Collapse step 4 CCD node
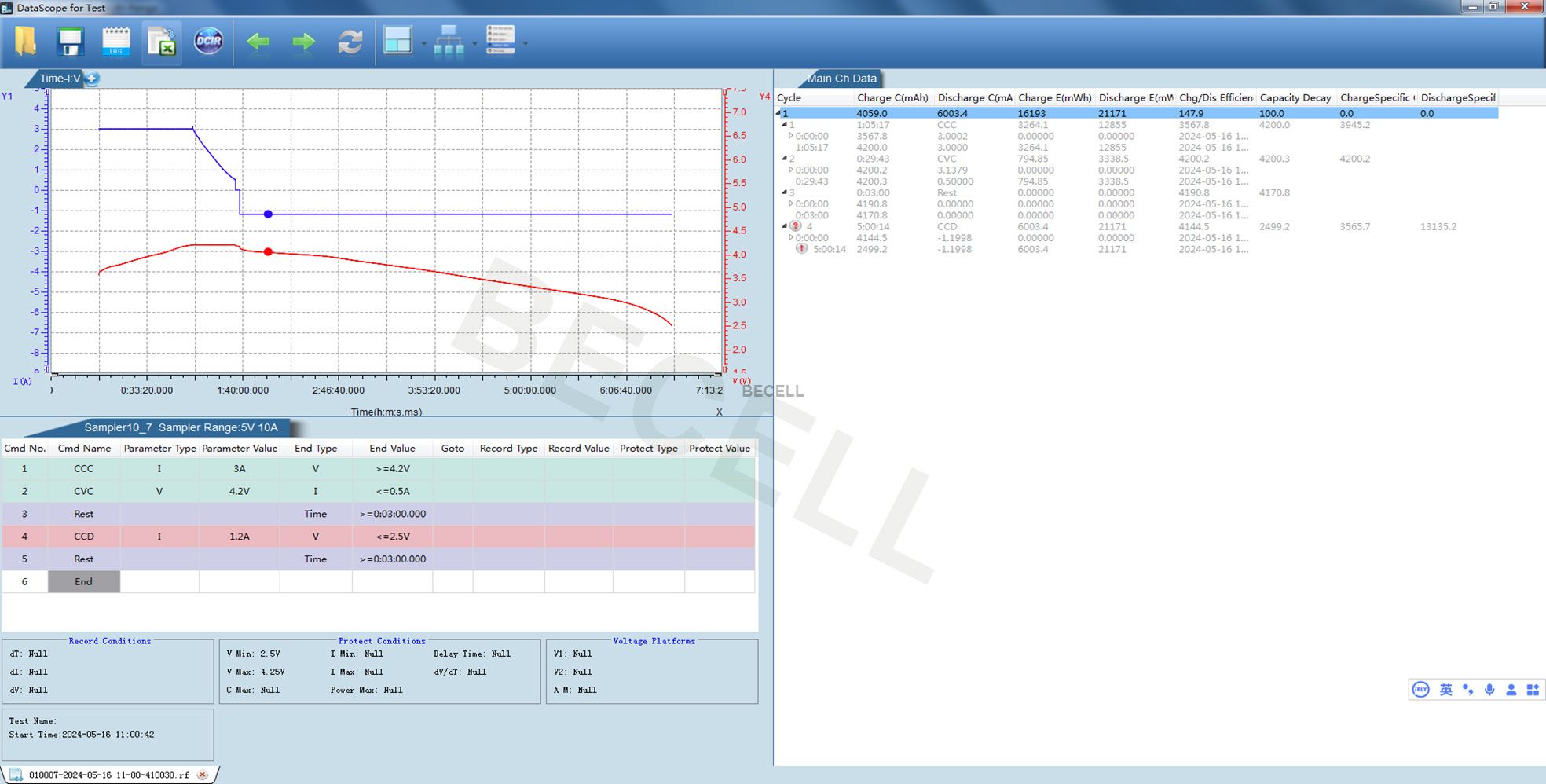 785,226
